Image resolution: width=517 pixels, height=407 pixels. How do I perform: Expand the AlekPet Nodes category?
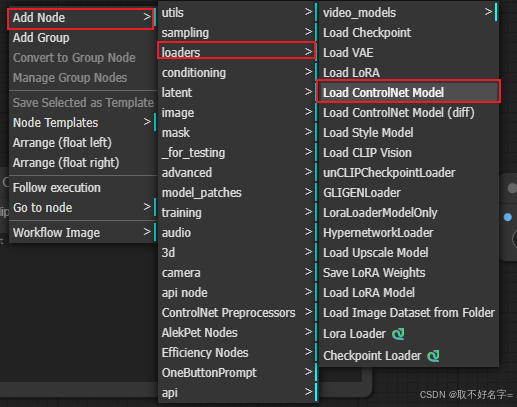tap(238, 333)
